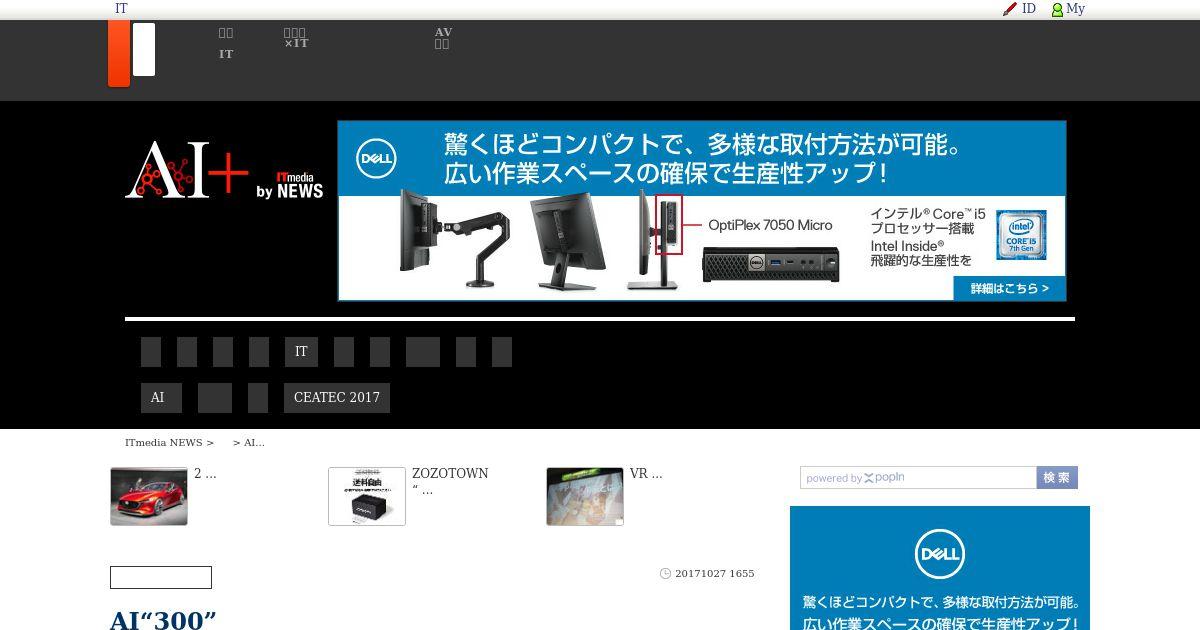Open the ZOZOTOWN box thumbnail
The width and height of the screenshot is (1200, 630).
click(x=367, y=496)
